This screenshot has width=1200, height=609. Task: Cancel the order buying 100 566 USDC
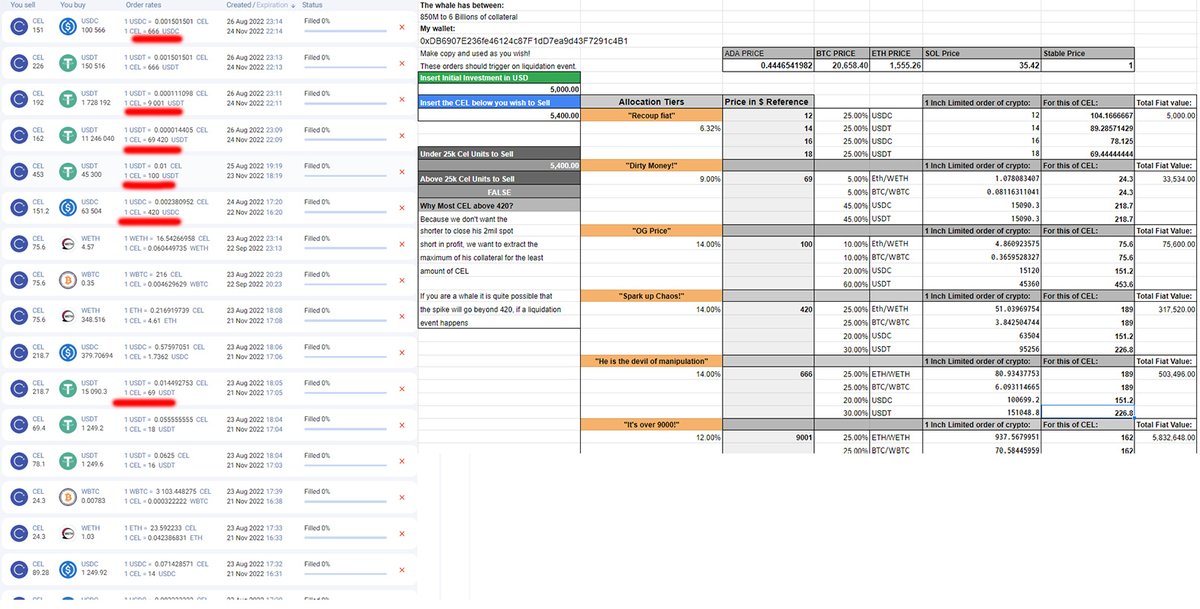coord(401,25)
